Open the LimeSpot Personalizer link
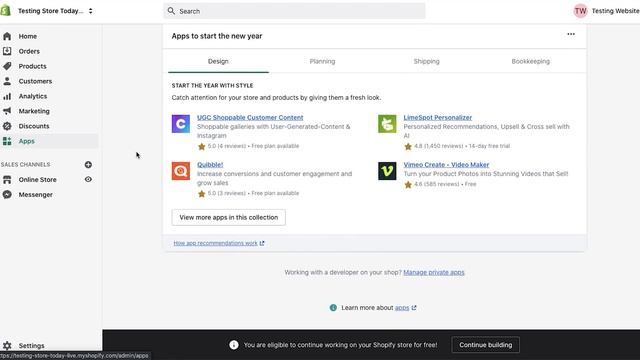This screenshot has width=640, height=360. click(x=438, y=118)
